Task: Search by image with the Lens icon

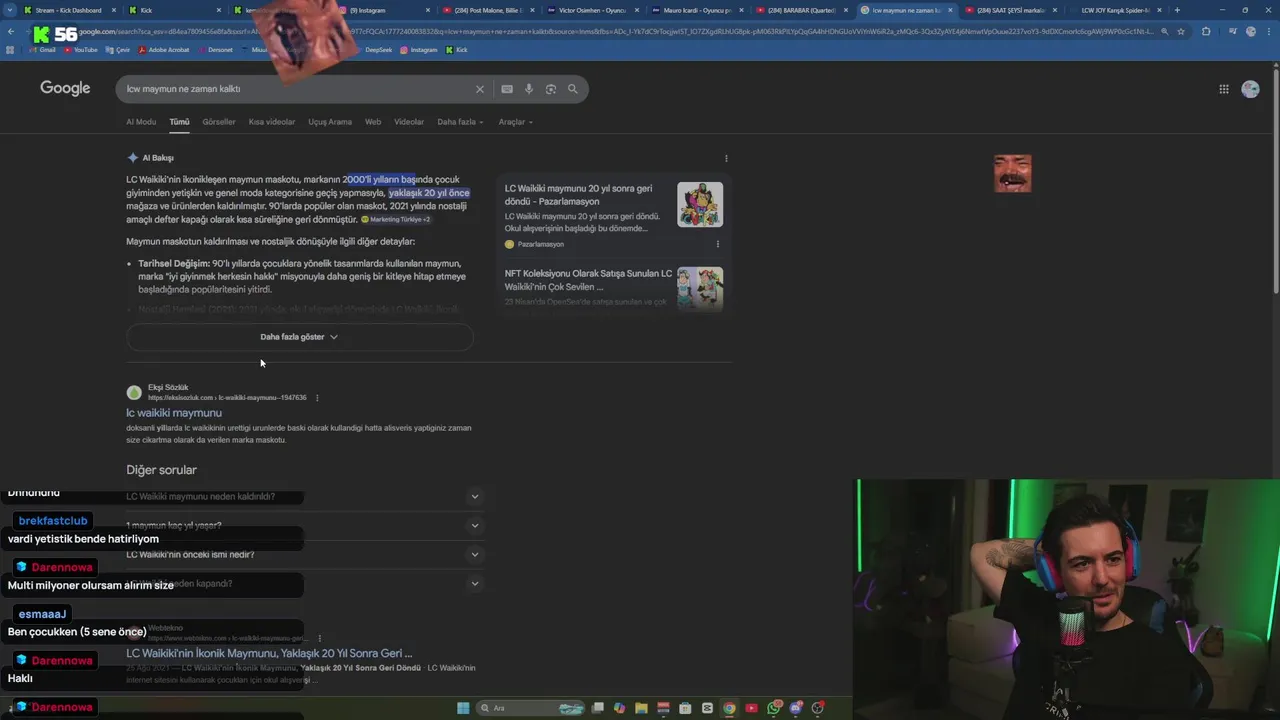Action: point(551,89)
